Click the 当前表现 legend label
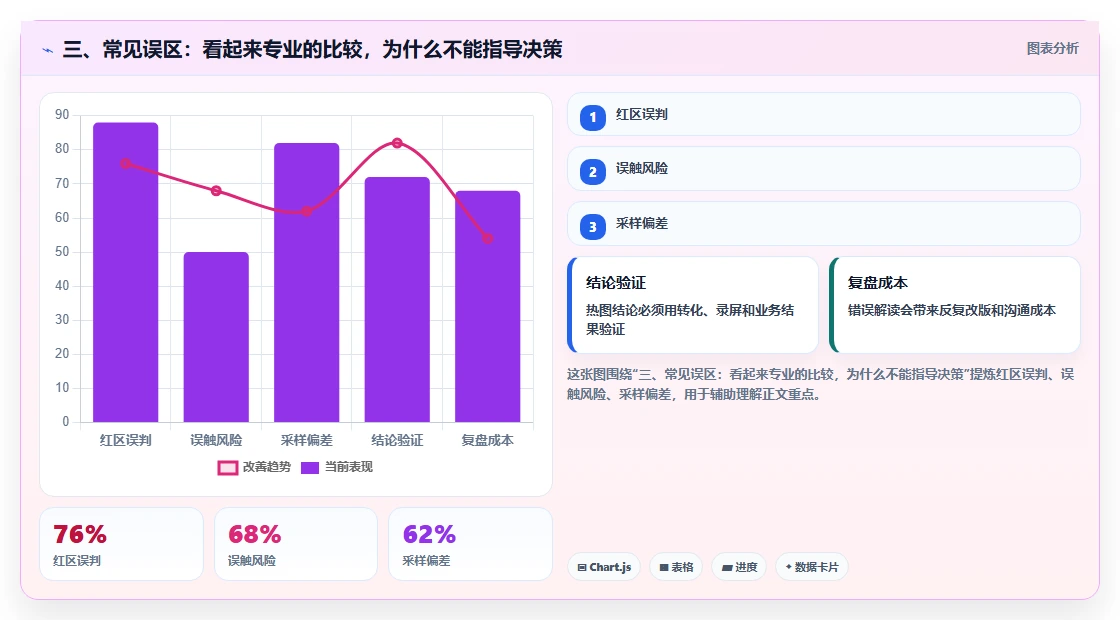The width and height of the screenshot is (1120, 620). pyautogui.click(x=349, y=467)
